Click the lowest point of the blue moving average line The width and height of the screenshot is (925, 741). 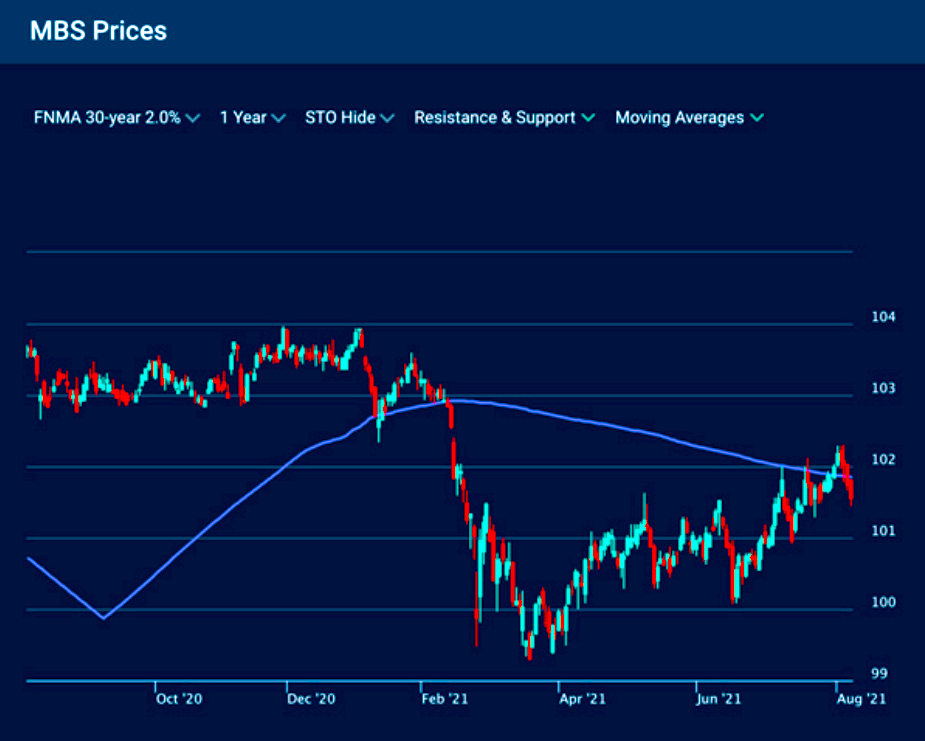(104, 618)
